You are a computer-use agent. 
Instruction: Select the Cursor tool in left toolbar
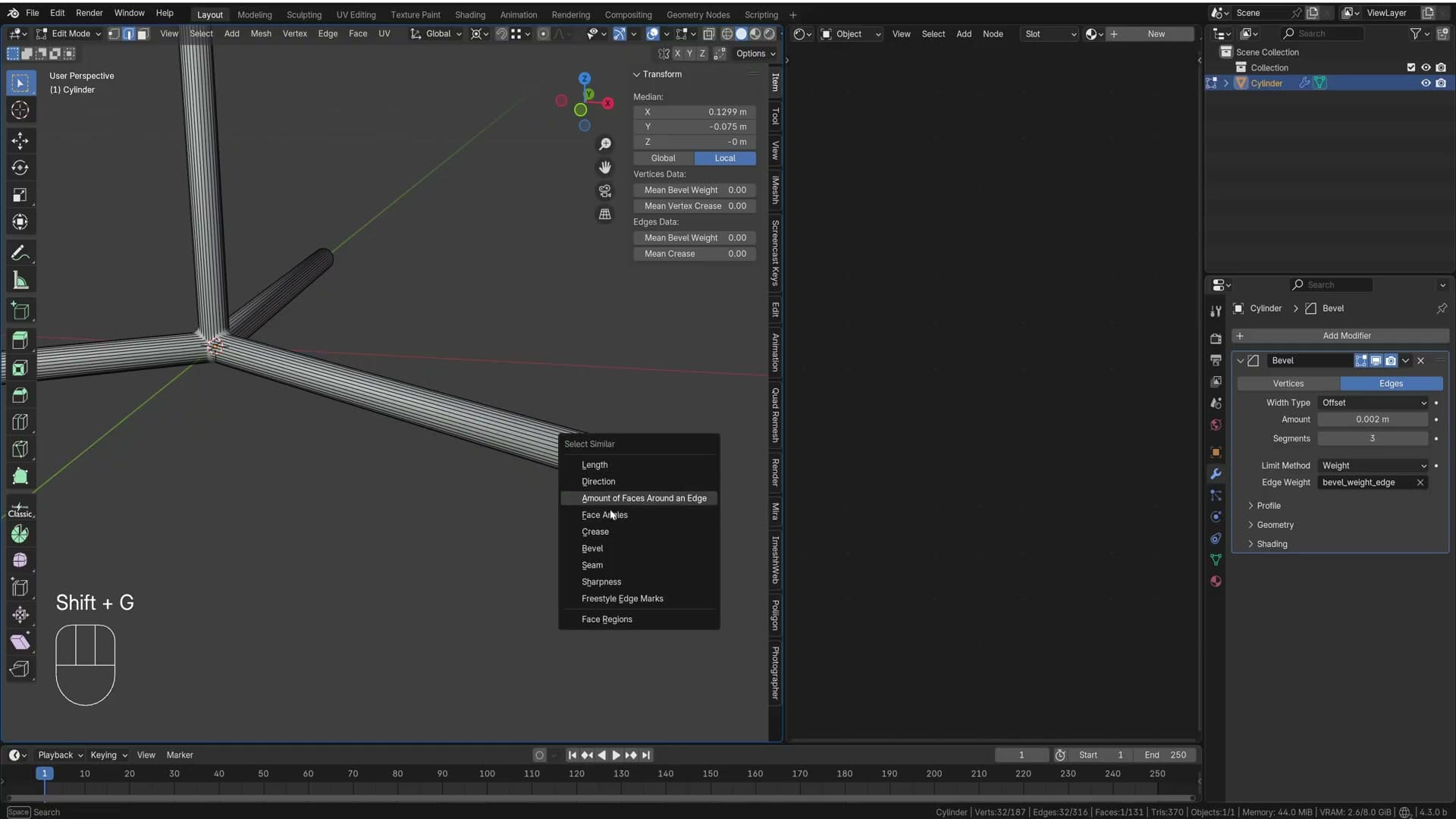tap(20, 111)
